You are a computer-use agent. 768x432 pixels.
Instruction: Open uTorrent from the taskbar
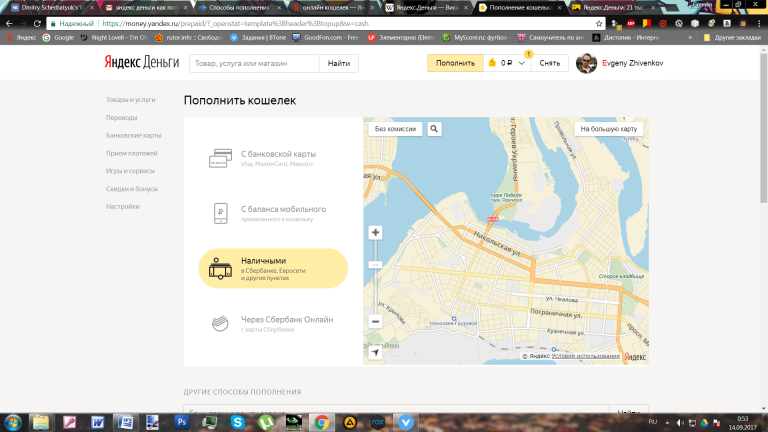point(266,422)
